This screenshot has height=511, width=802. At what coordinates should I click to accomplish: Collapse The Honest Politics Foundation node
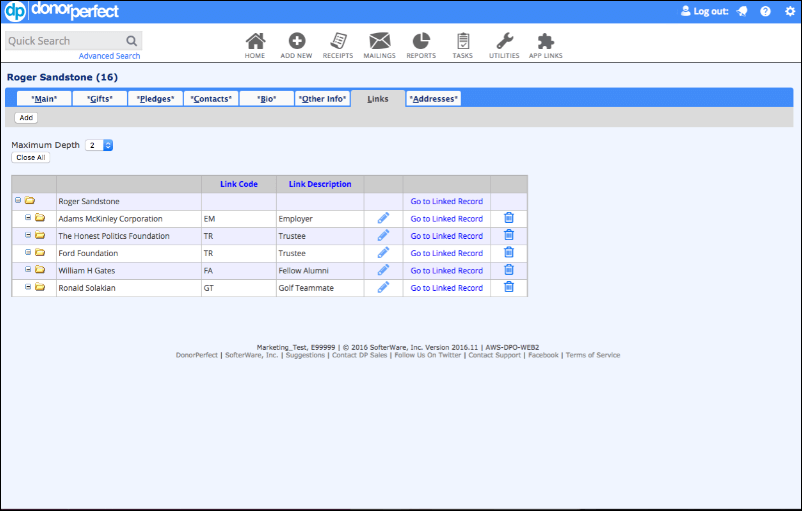(x=28, y=235)
